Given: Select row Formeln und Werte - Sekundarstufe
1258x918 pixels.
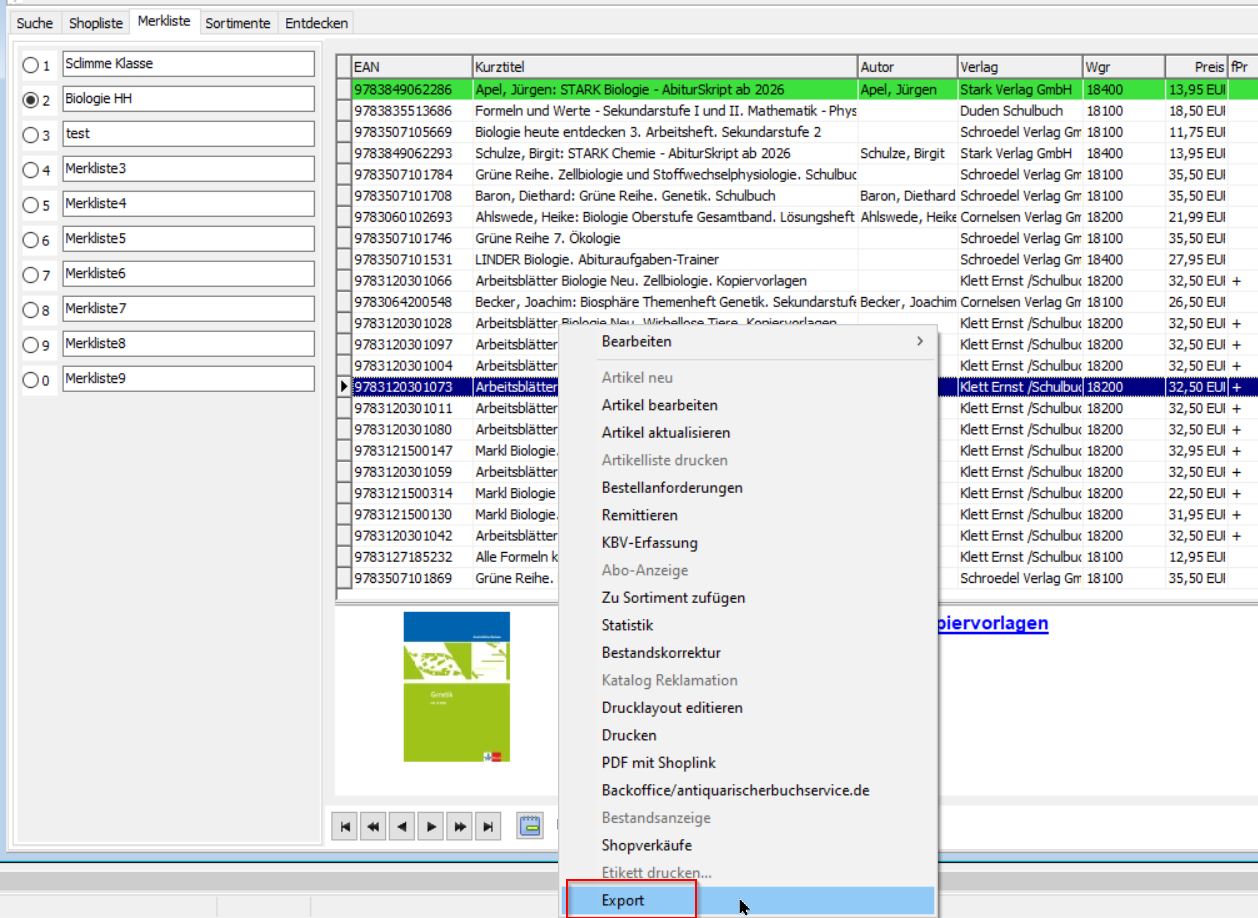Looking at the screenshot, I should click(798, 110).
